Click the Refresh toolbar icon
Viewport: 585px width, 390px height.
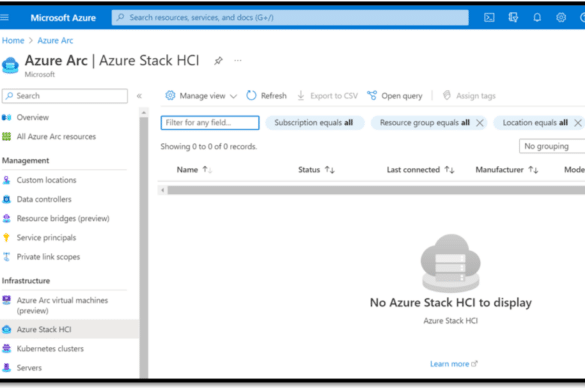coord(251,96)
